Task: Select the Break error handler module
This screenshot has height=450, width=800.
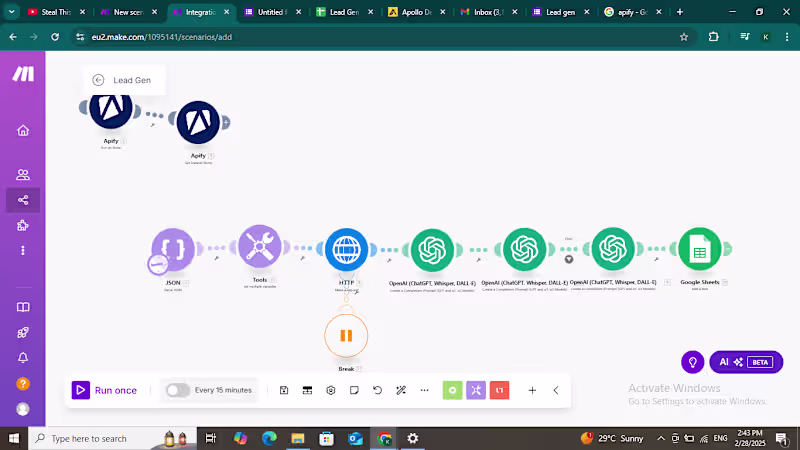Action: click(x=346, y=336)
